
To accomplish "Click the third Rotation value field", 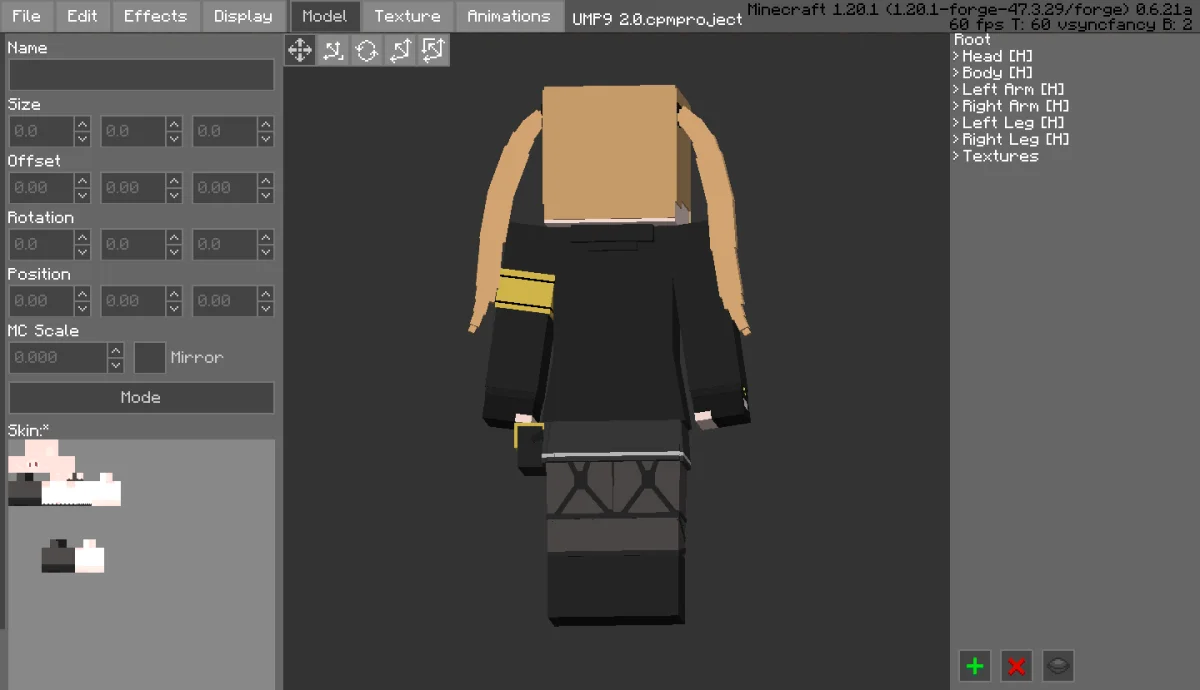I will coord(225,244).
